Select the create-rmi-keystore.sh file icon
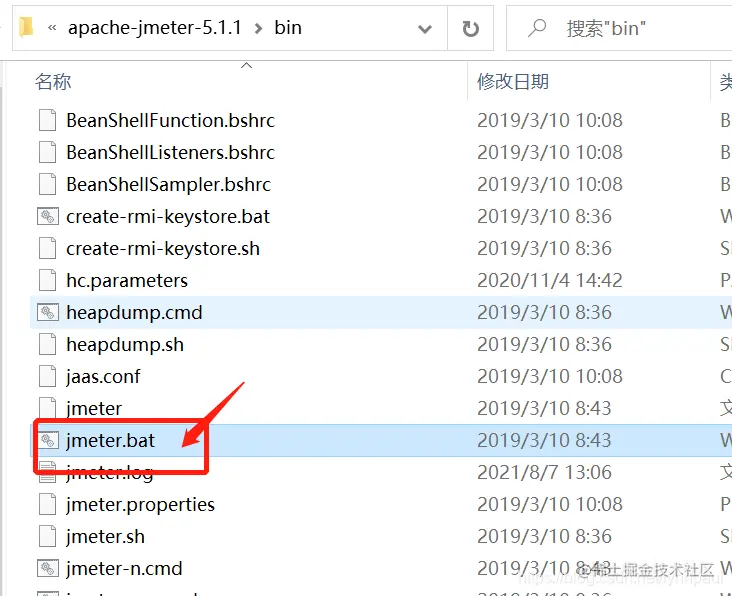732x596 pixels. click(48, 248)
